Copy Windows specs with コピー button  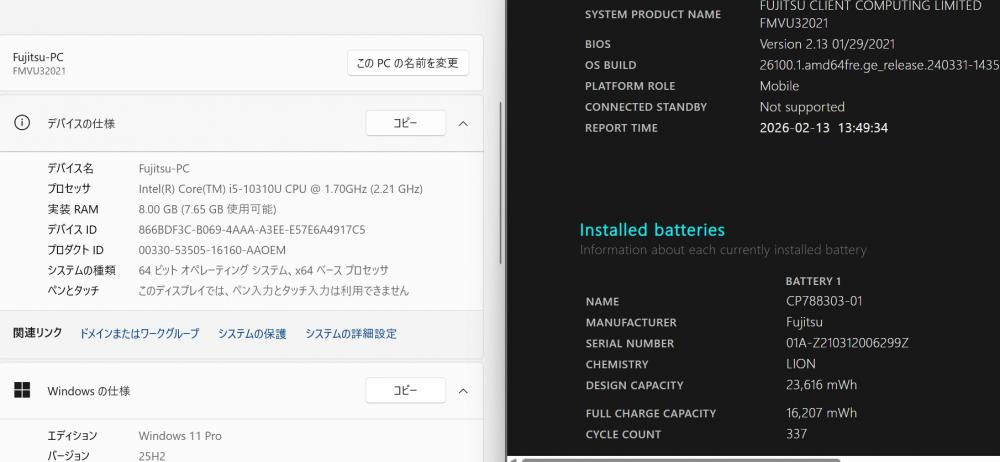coord(405,390)
